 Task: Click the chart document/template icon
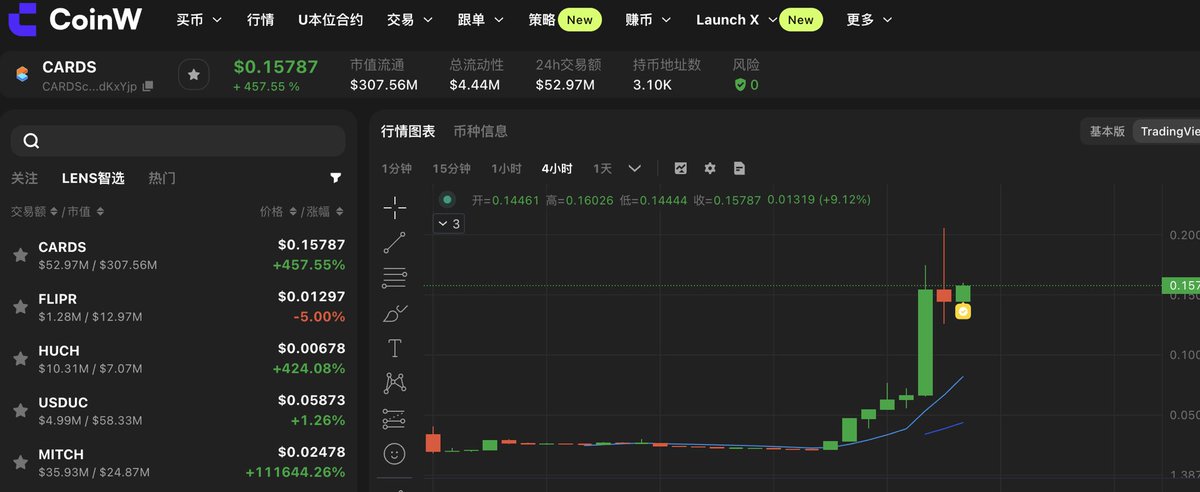pos(739,168)
